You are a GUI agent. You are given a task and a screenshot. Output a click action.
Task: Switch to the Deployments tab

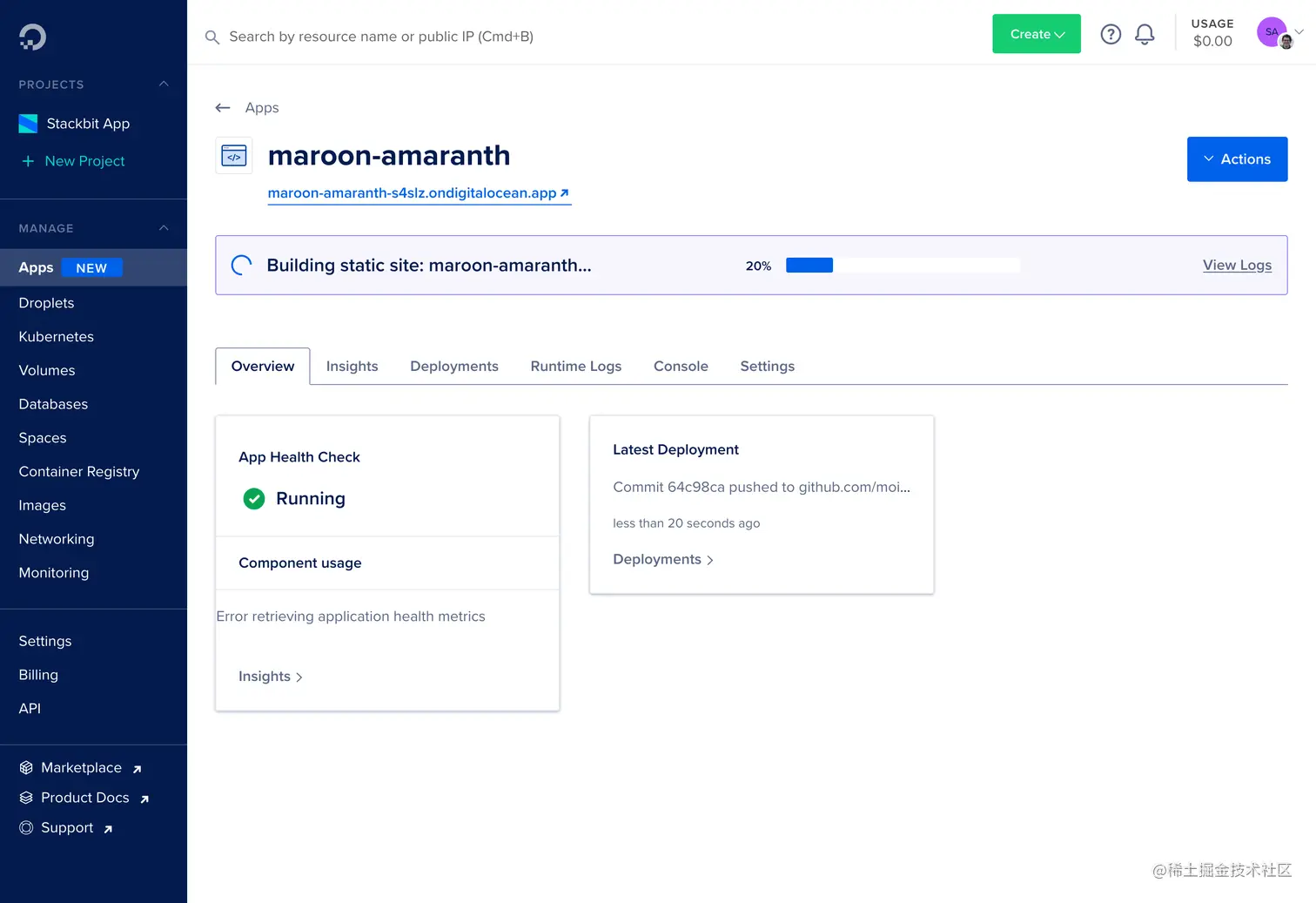point(453,366)
